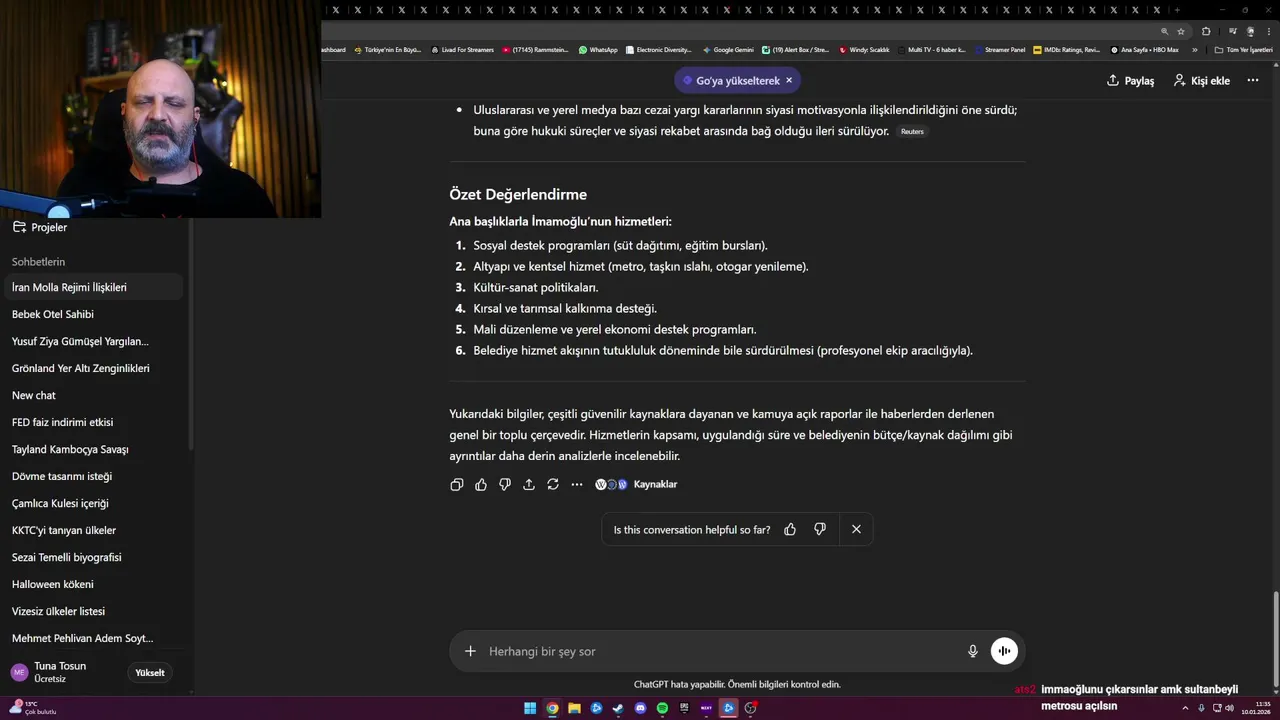Viewport: 1280px width, 720px height.
Task: Open Steam from the taskbar
Action: click(618, 708)
